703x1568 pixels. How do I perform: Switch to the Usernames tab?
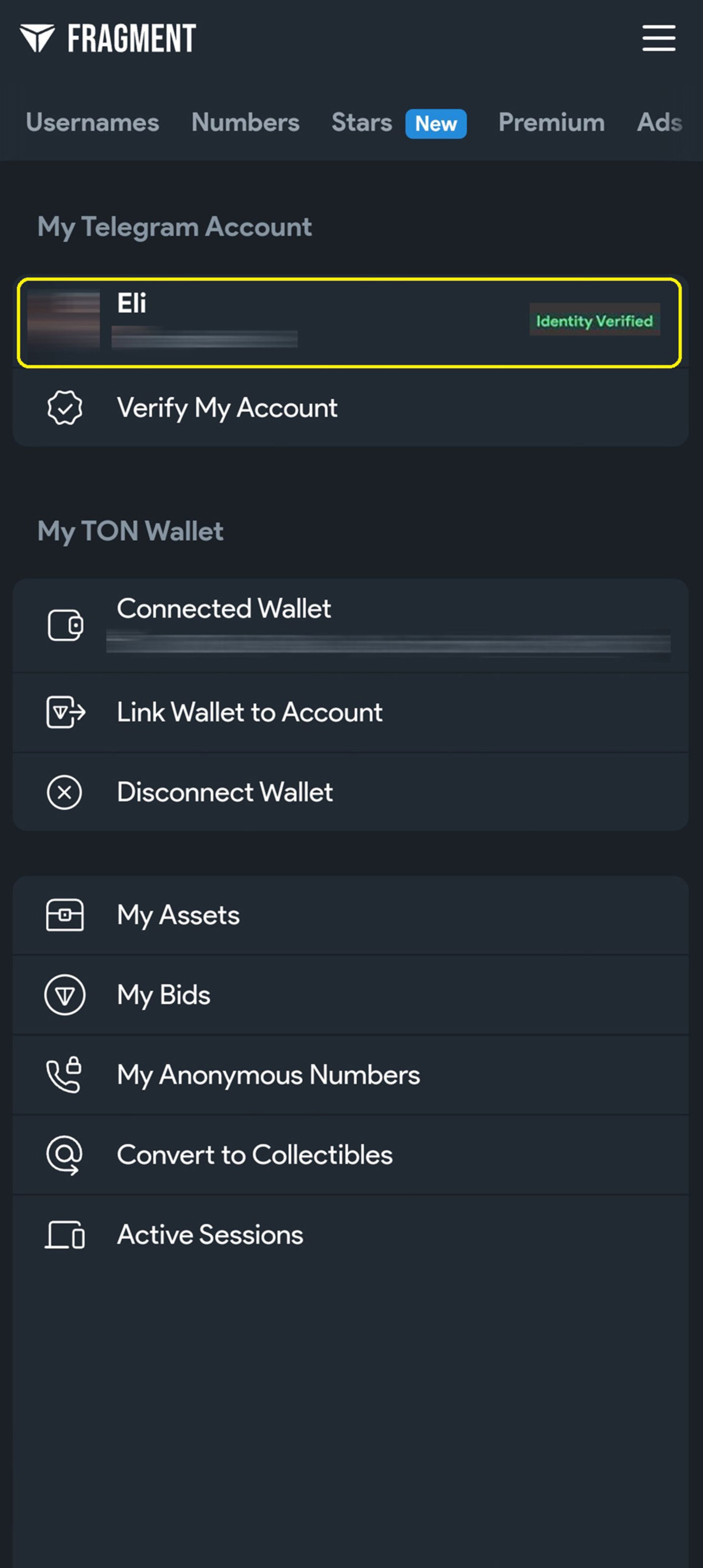(x=93, y=122)
